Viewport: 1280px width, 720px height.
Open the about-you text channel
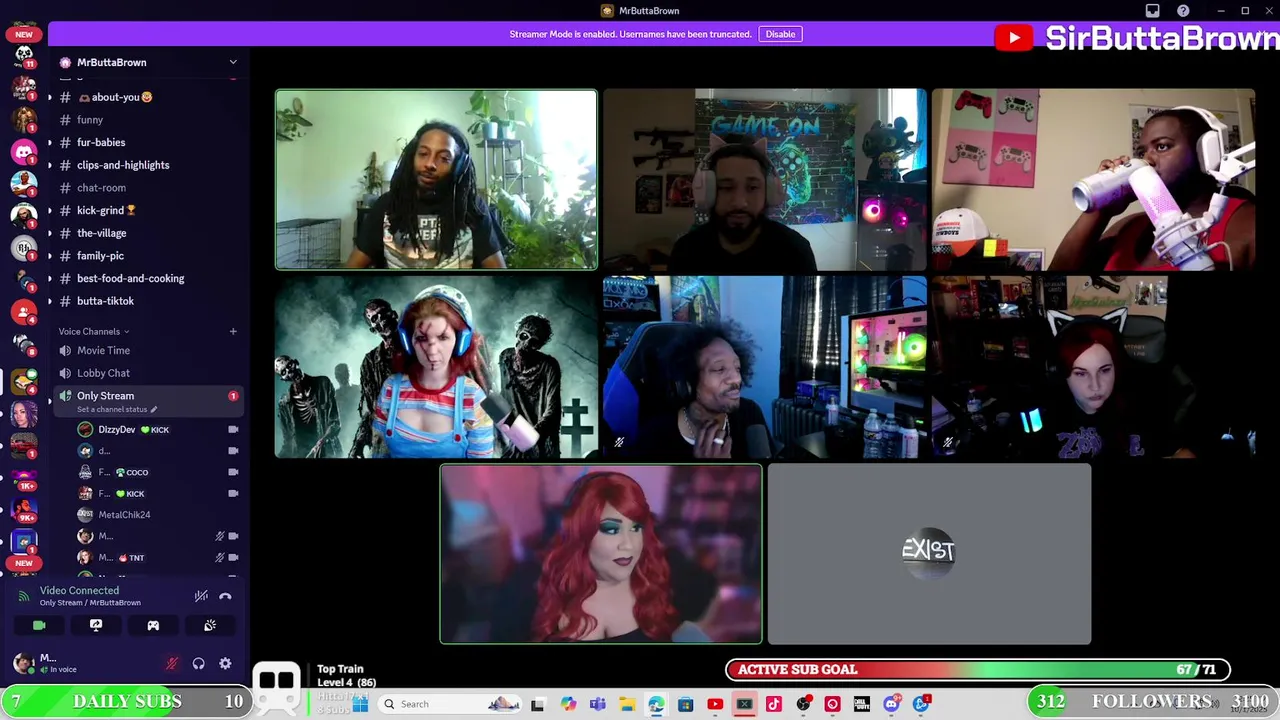tap(148, 97)
